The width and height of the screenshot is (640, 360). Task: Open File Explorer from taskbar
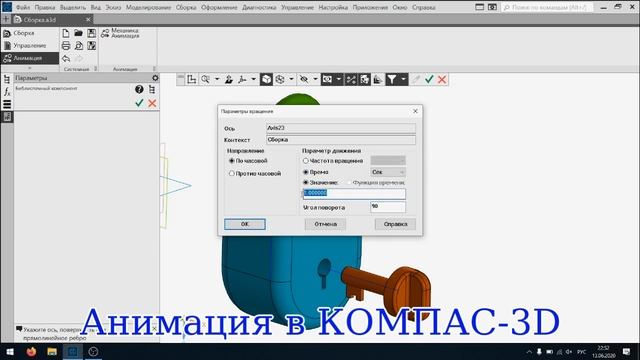pyautogui.click(x=52, y=351)
